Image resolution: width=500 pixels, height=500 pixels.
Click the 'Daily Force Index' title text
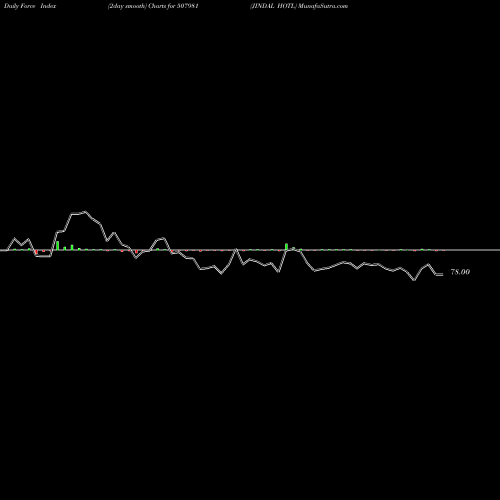[30, 6]
